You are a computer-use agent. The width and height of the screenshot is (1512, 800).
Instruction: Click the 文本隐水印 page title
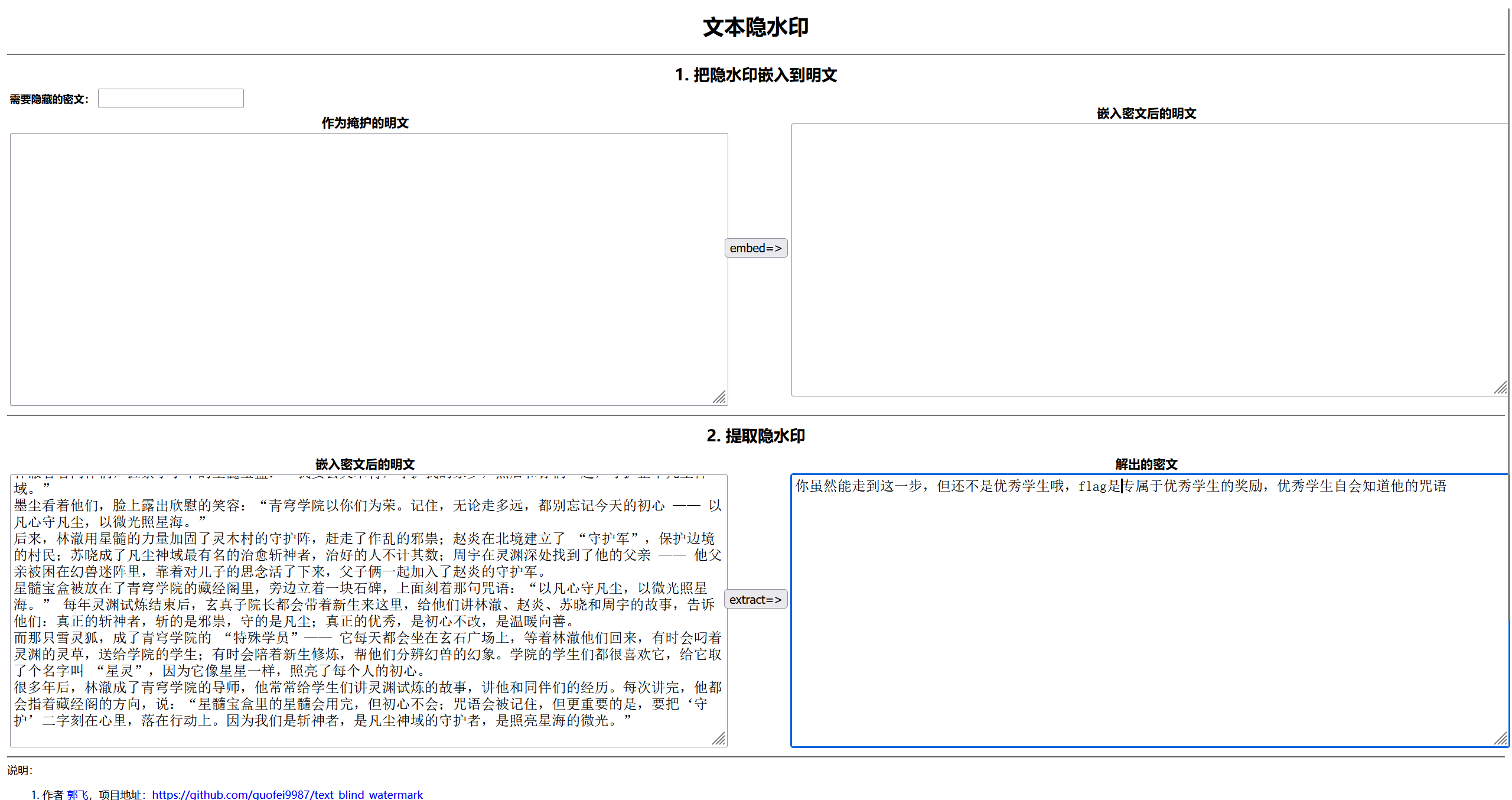[755, 27]
